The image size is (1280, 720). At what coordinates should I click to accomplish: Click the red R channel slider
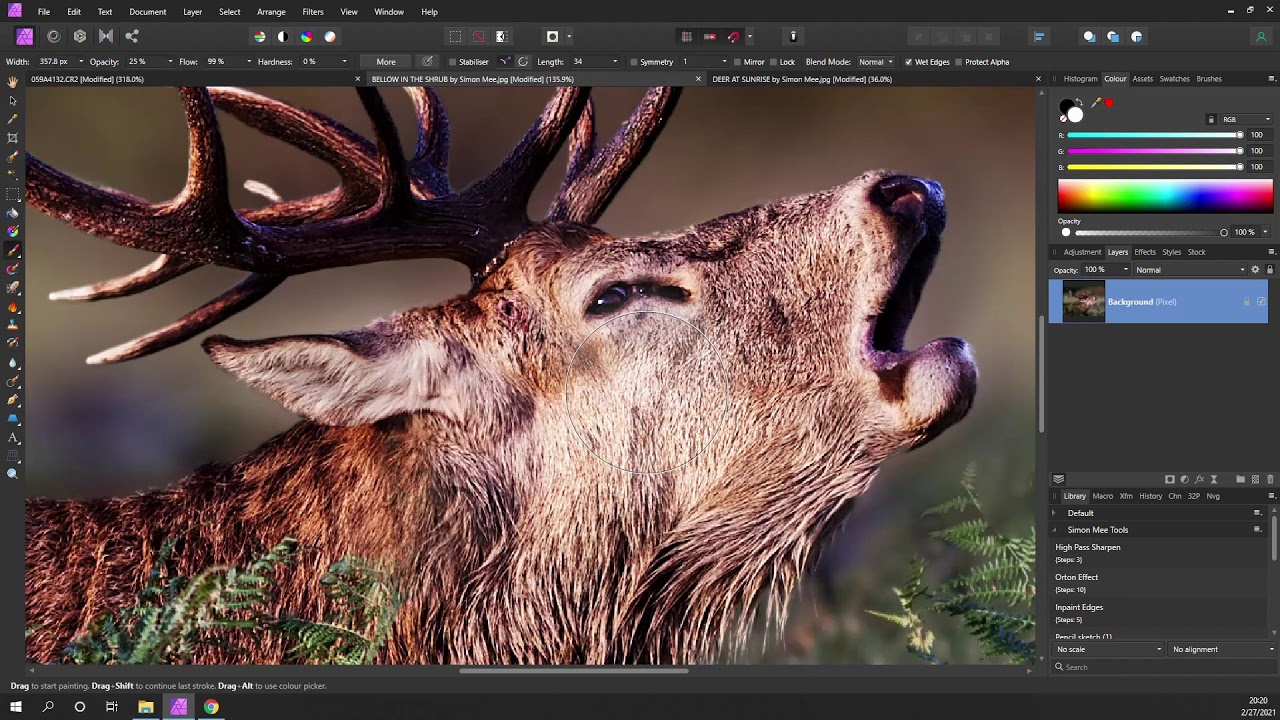click(1155, 135)
